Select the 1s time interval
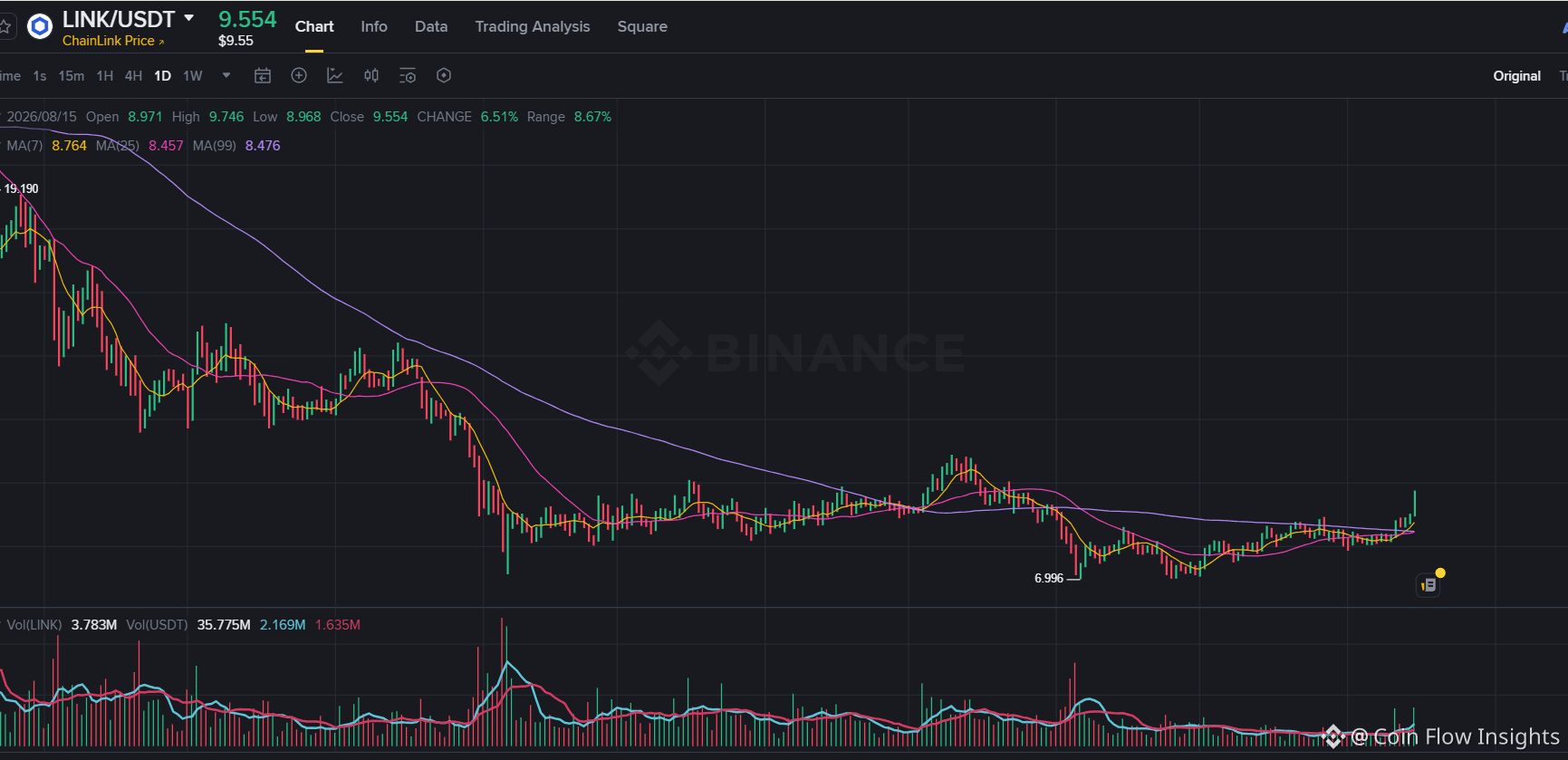 pos(40,76)
